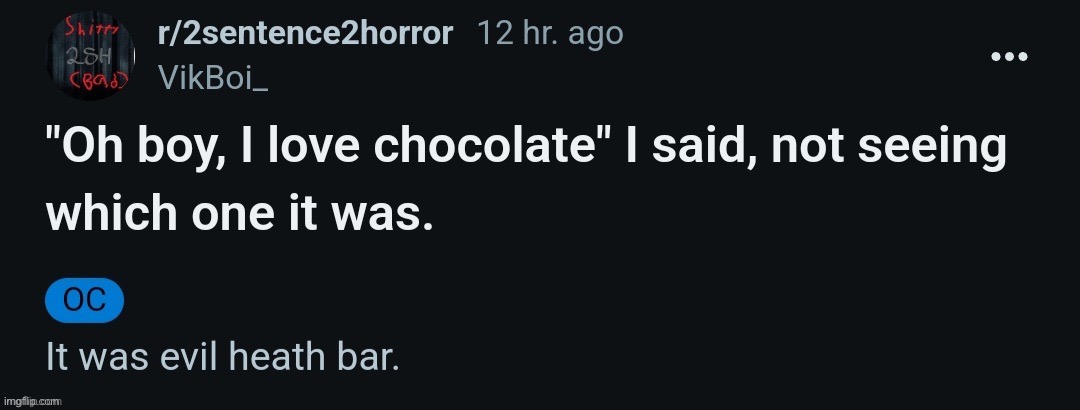Click the "12 hr. ago" timestamp
The image size is (1080, 410).
[550, 34]
